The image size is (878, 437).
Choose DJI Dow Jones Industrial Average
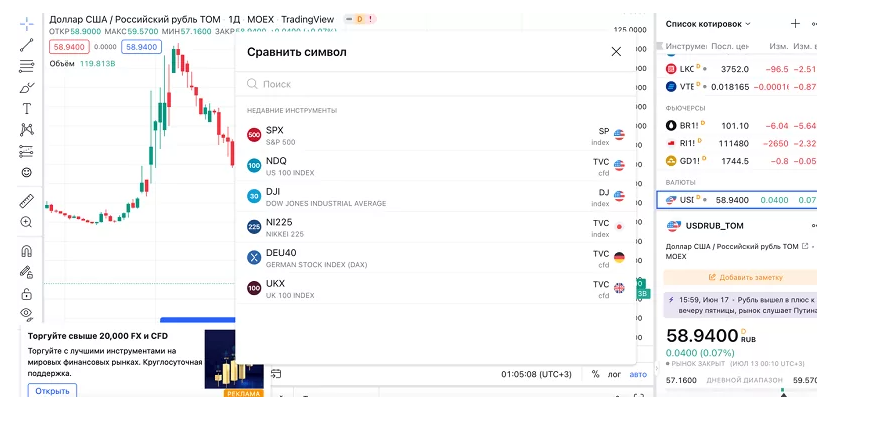click(436, 196)
